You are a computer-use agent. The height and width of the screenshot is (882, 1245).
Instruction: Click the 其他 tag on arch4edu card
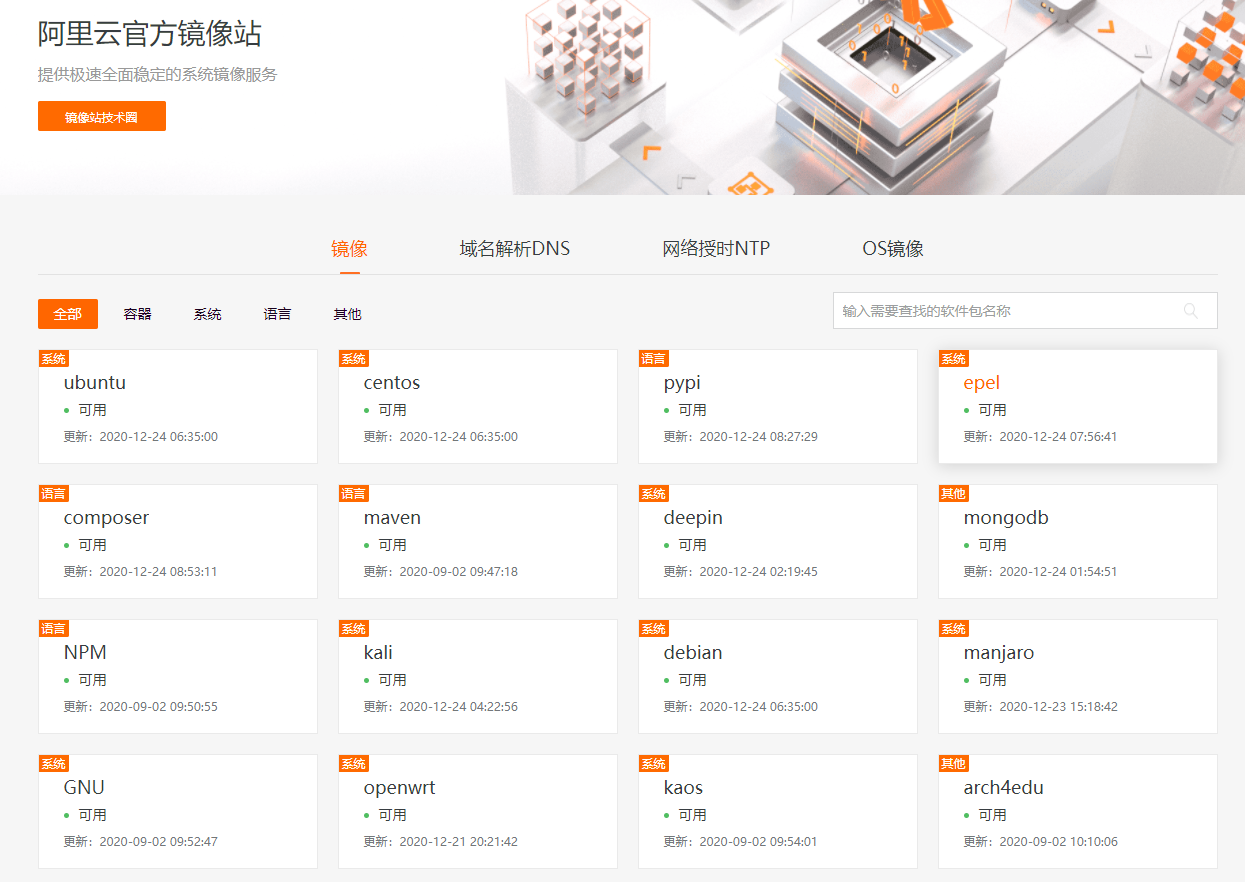954,764
